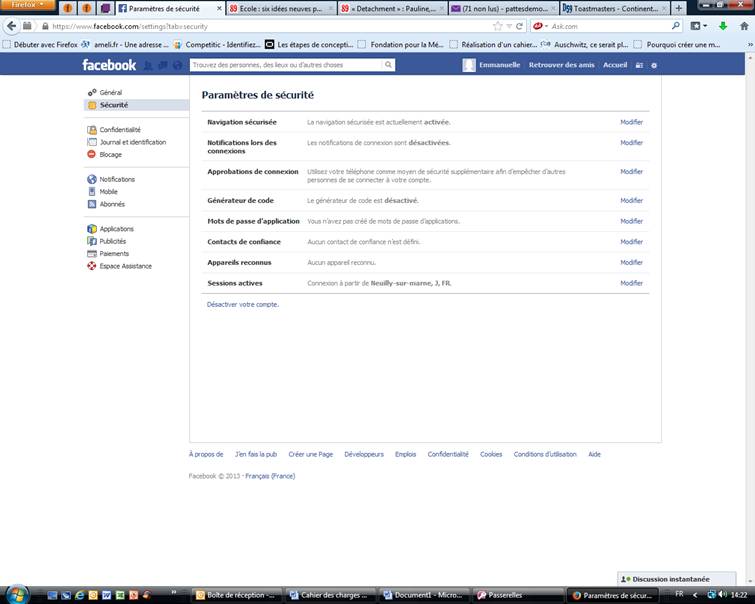Open the Ask.com search engine dropdown
This screenshot has width=755, height=604.
coord(541,26)
